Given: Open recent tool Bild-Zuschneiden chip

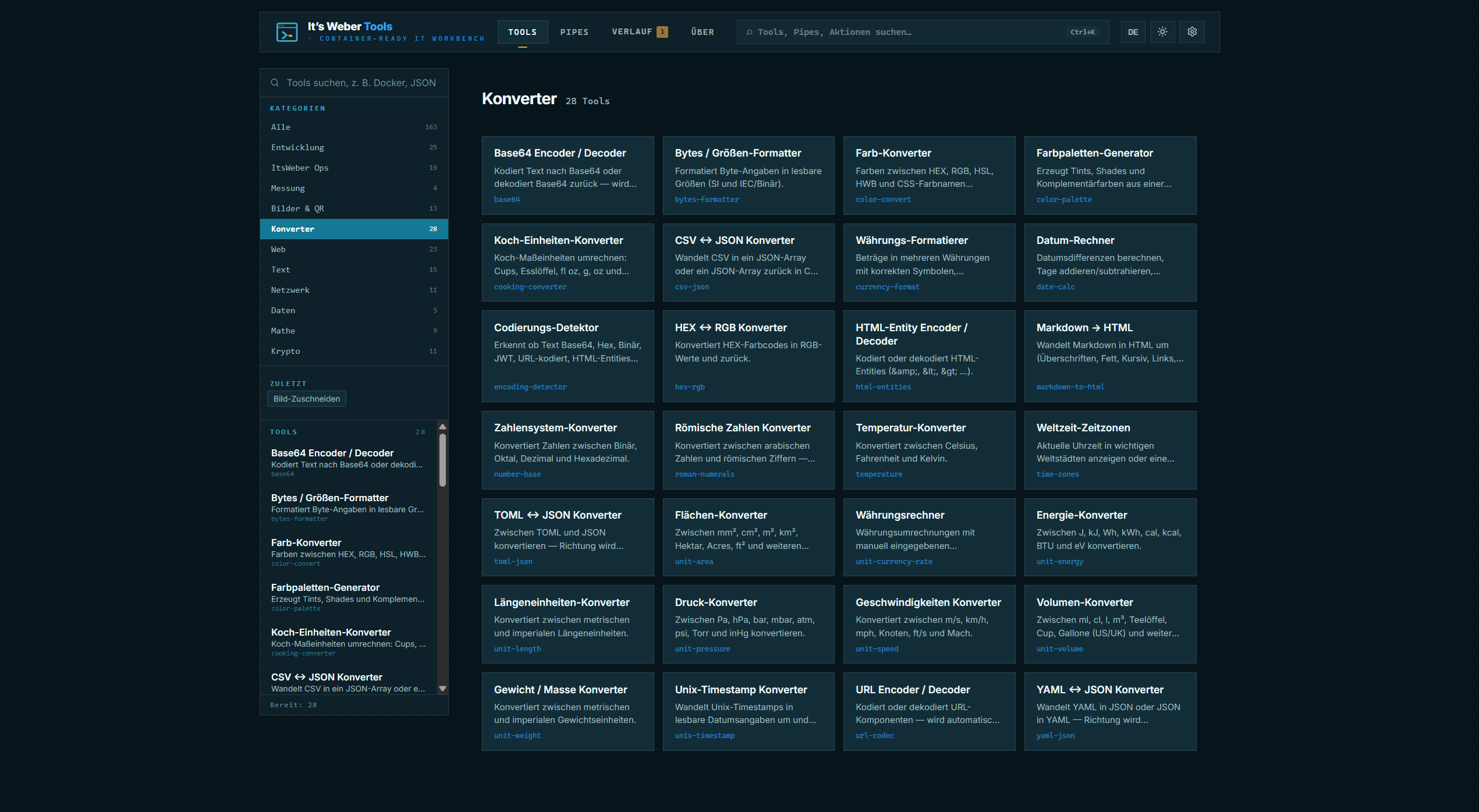Looking at the screenshot, I should coord(307,399).
